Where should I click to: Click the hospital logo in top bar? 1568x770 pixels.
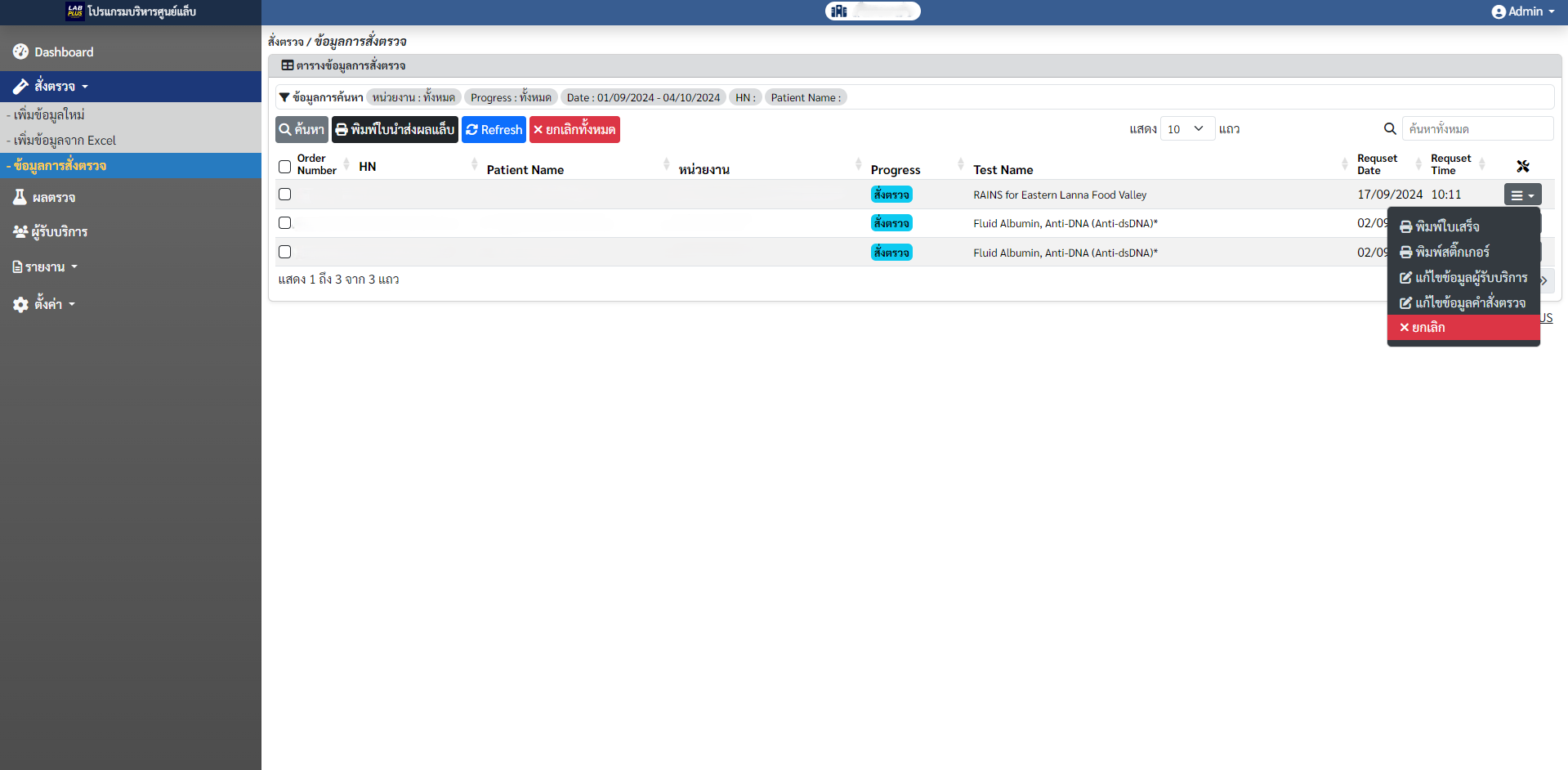pos(839,11)
